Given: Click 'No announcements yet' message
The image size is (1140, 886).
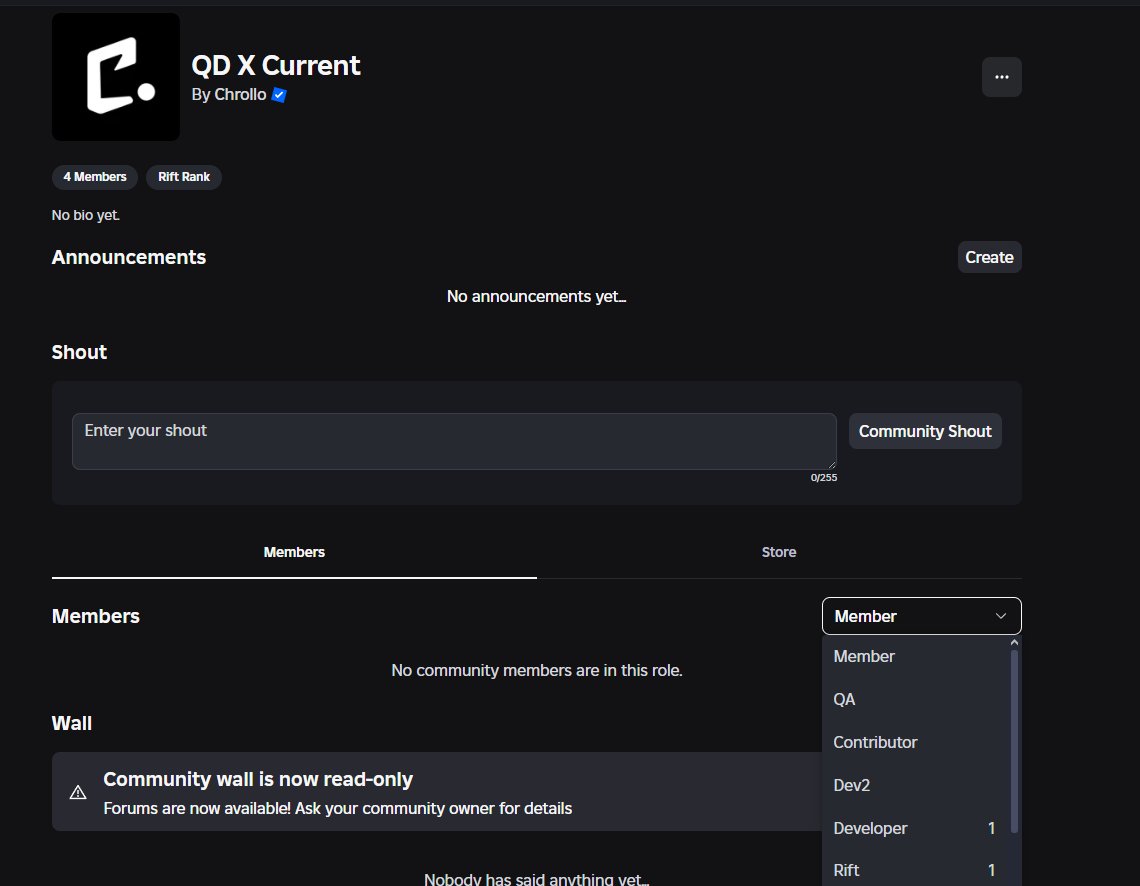Looking at the screenshot, I should pyautogui.click(x=537, y=297).
